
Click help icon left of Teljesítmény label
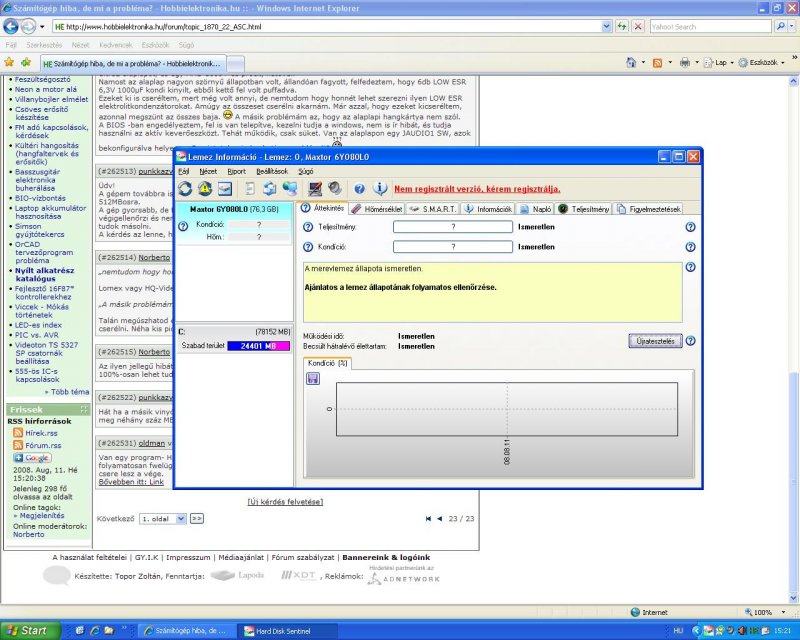tap(308, 227)
